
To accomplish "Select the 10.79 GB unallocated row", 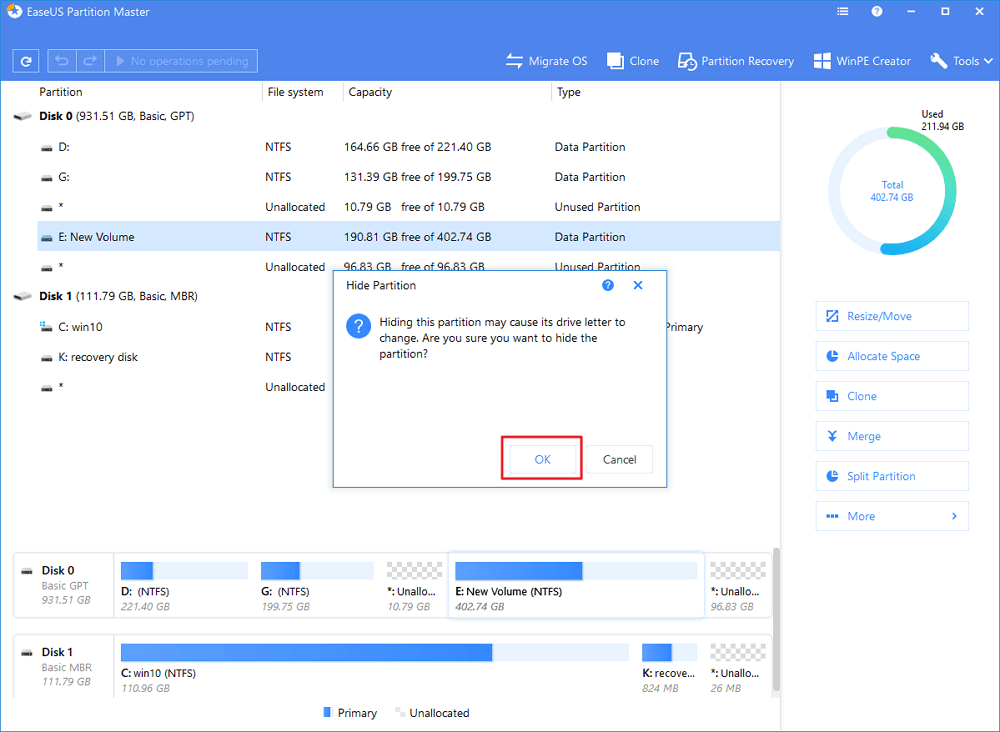I will [x=408, y=207].
